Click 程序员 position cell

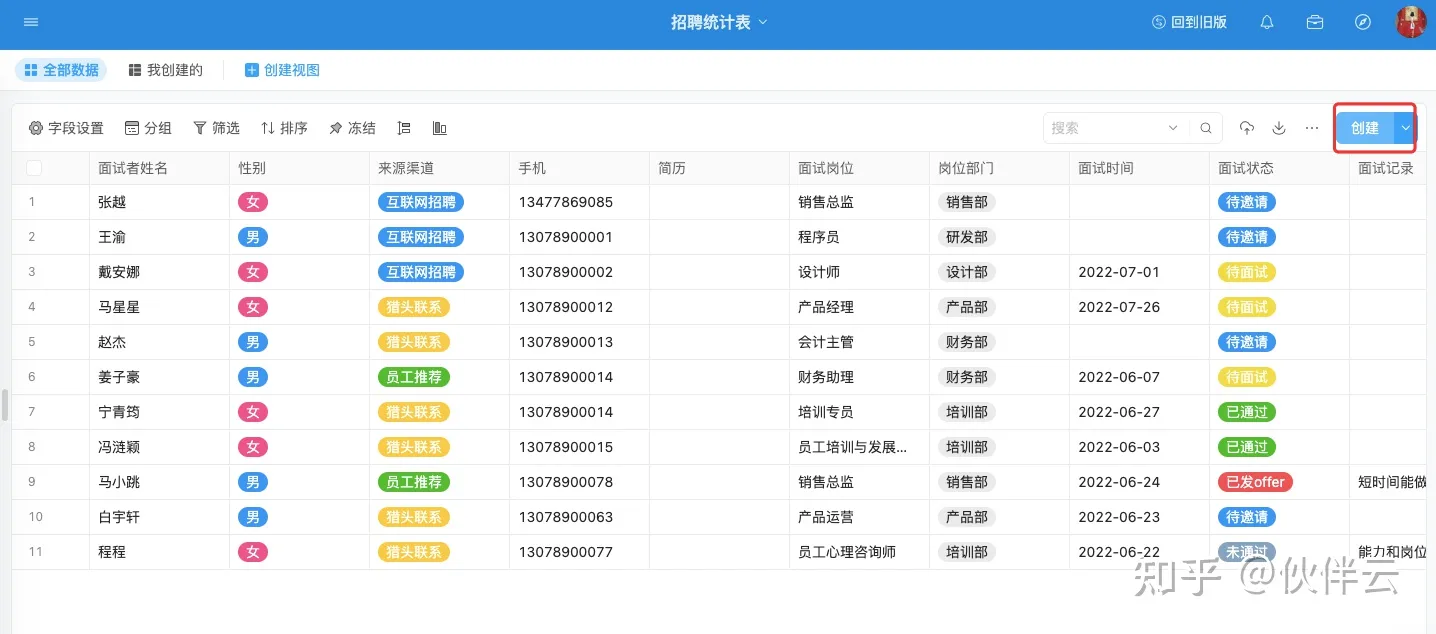(819, 237)
